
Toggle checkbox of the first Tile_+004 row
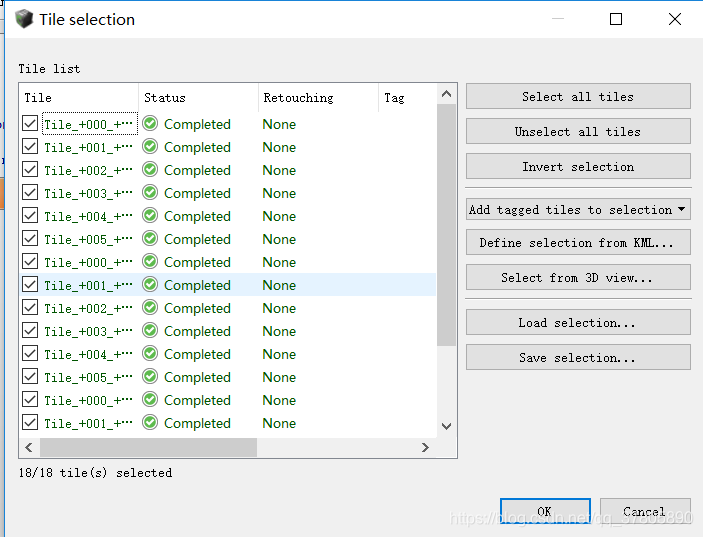[30, 215]
